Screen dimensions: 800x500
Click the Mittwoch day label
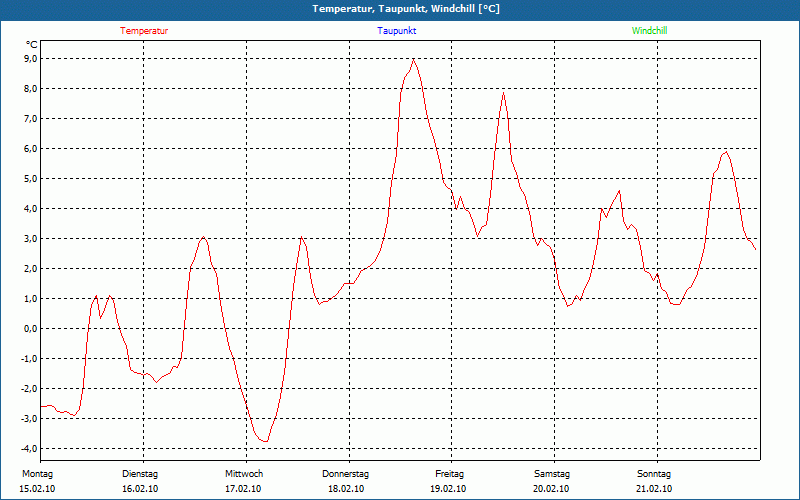click(x=244, y=474)
